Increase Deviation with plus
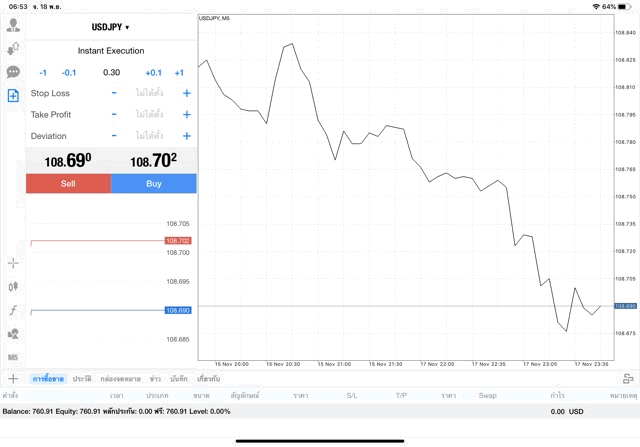The image size is (640, 447). [186, 136]
